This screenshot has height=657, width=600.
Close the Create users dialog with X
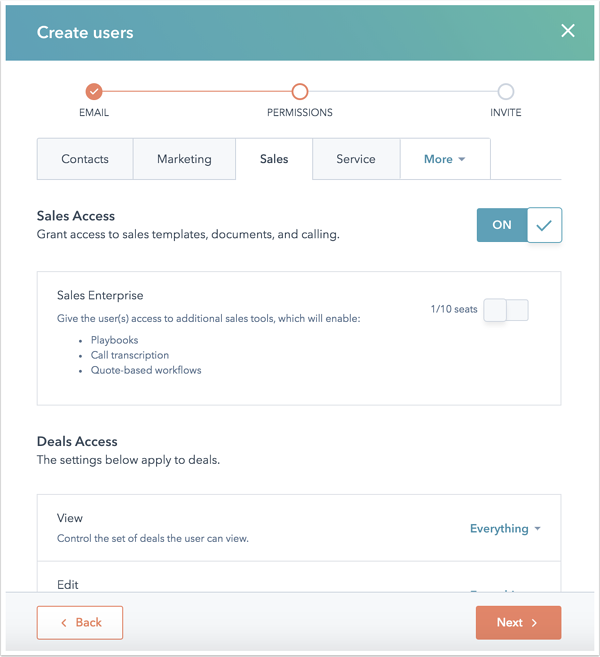(x=568, y=31)
